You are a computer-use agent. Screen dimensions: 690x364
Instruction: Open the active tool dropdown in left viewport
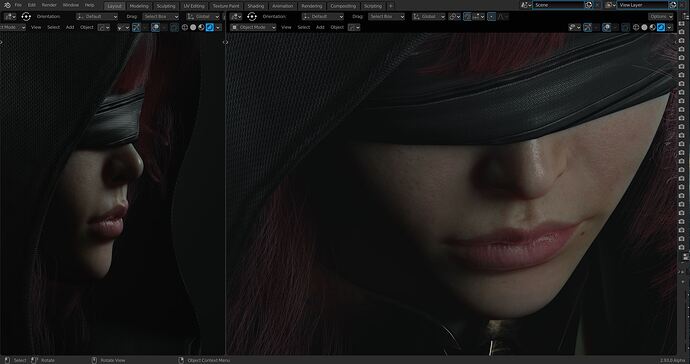click(10, 17)
